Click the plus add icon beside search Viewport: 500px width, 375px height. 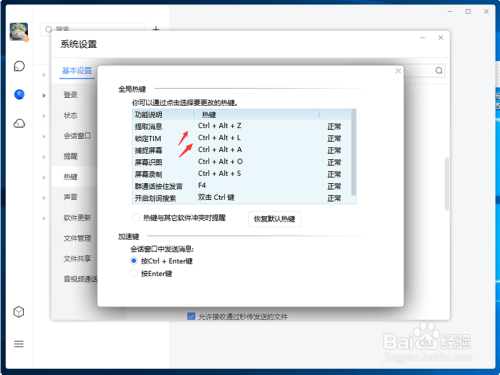pos(156,29)
